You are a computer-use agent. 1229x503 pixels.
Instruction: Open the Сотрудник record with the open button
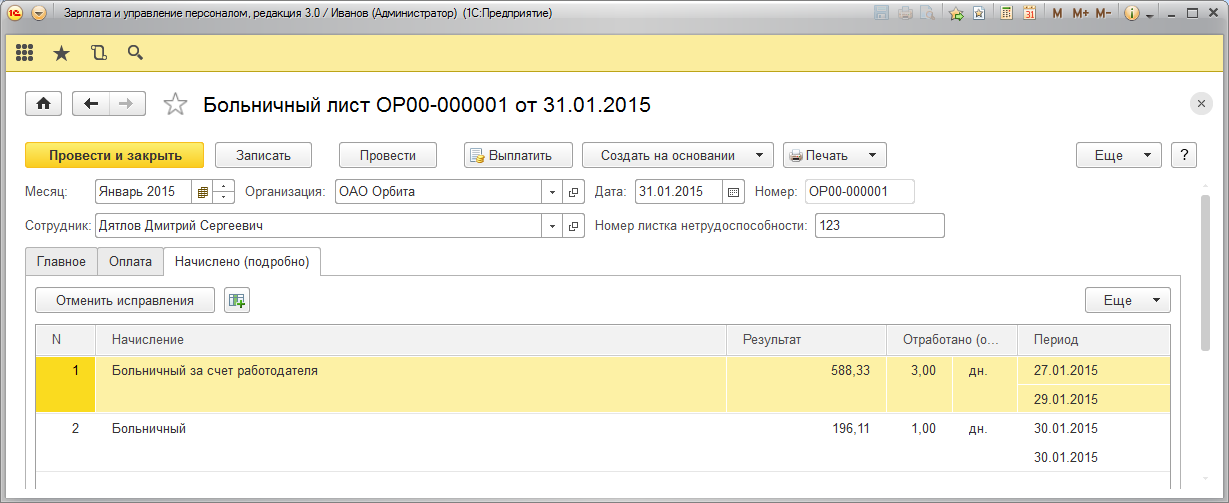tap(574, 226)
